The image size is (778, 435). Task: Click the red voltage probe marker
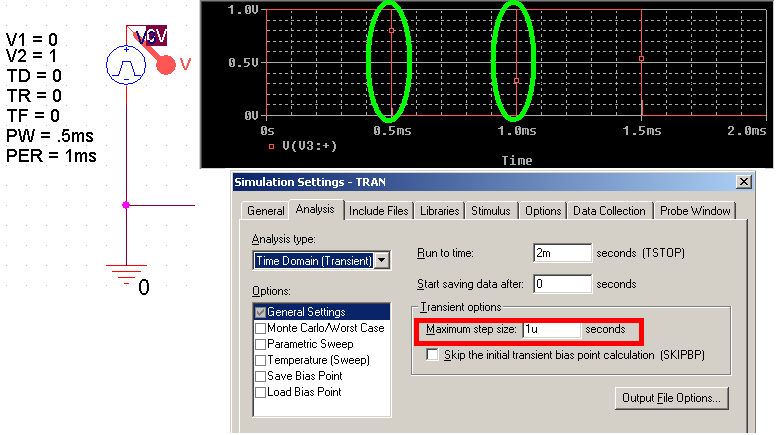click(166, 64)
